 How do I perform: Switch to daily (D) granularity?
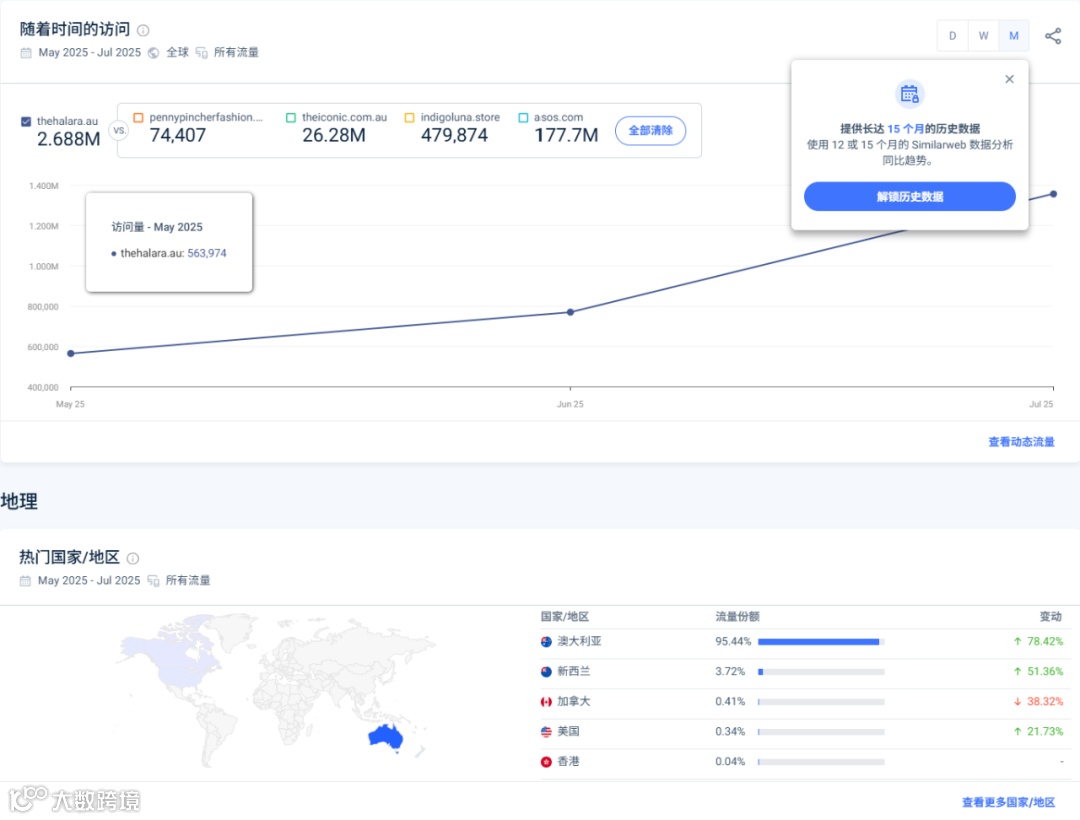coord(953,36)
